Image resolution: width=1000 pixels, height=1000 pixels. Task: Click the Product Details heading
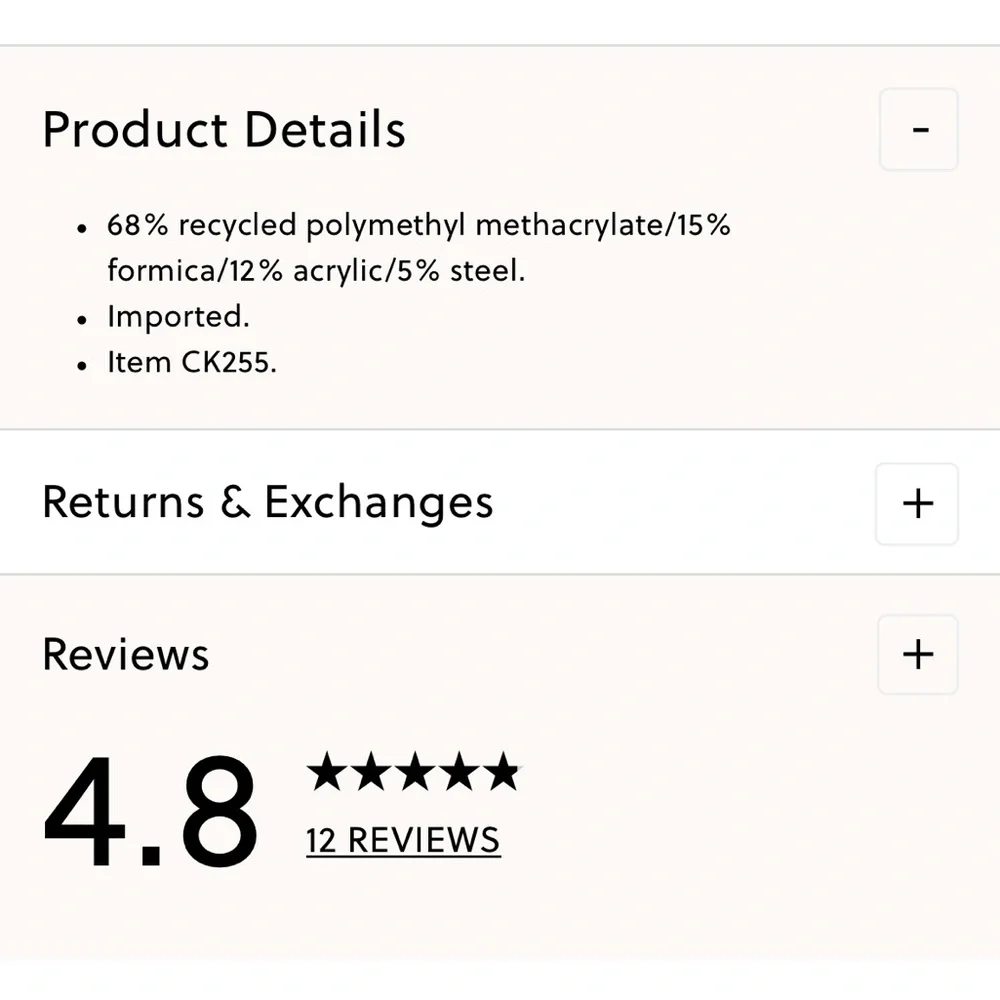click(x=224, y=129)
